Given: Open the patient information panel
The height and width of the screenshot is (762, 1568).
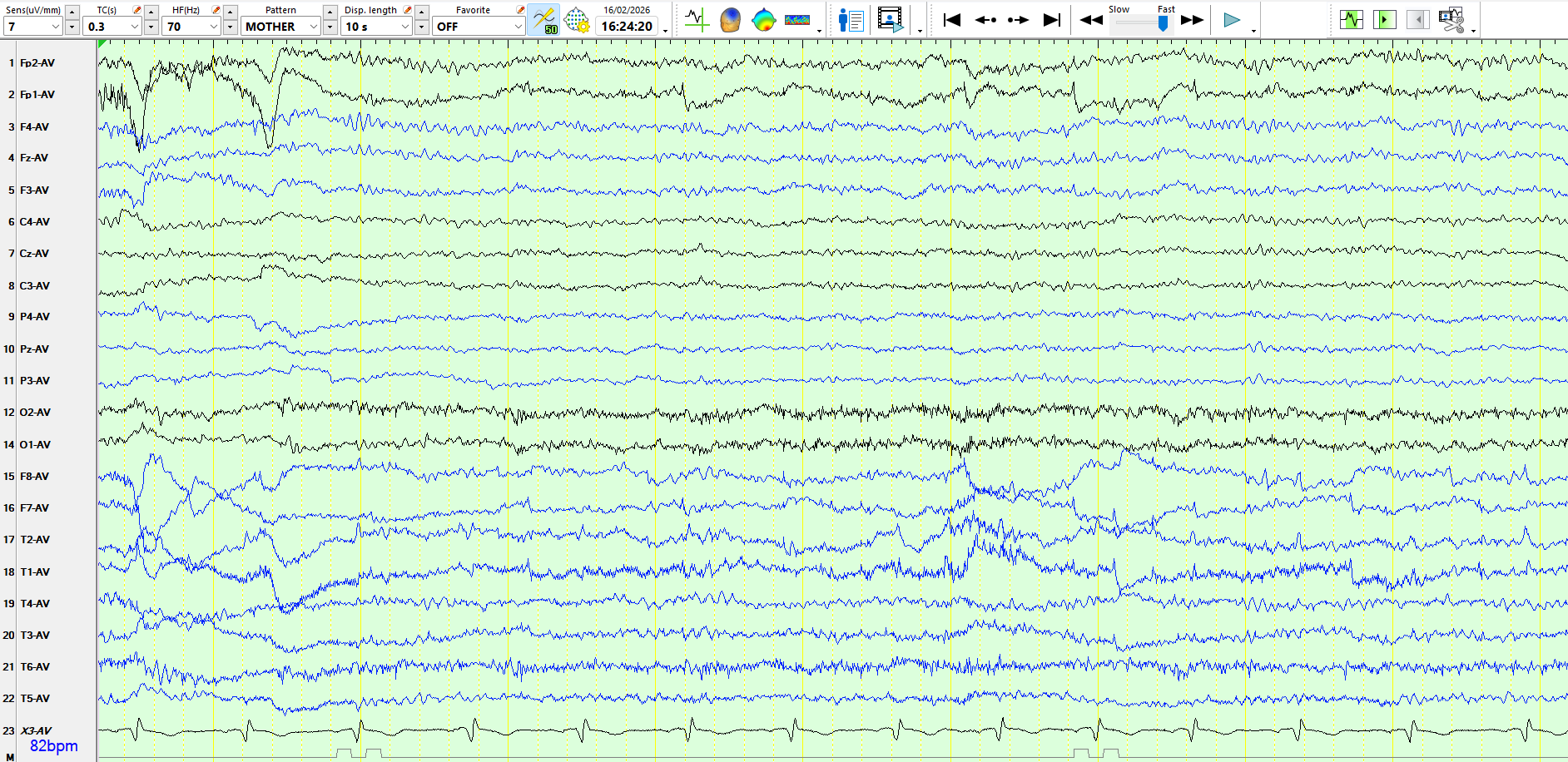Looking at the screenshot, I should coord(851,20).
